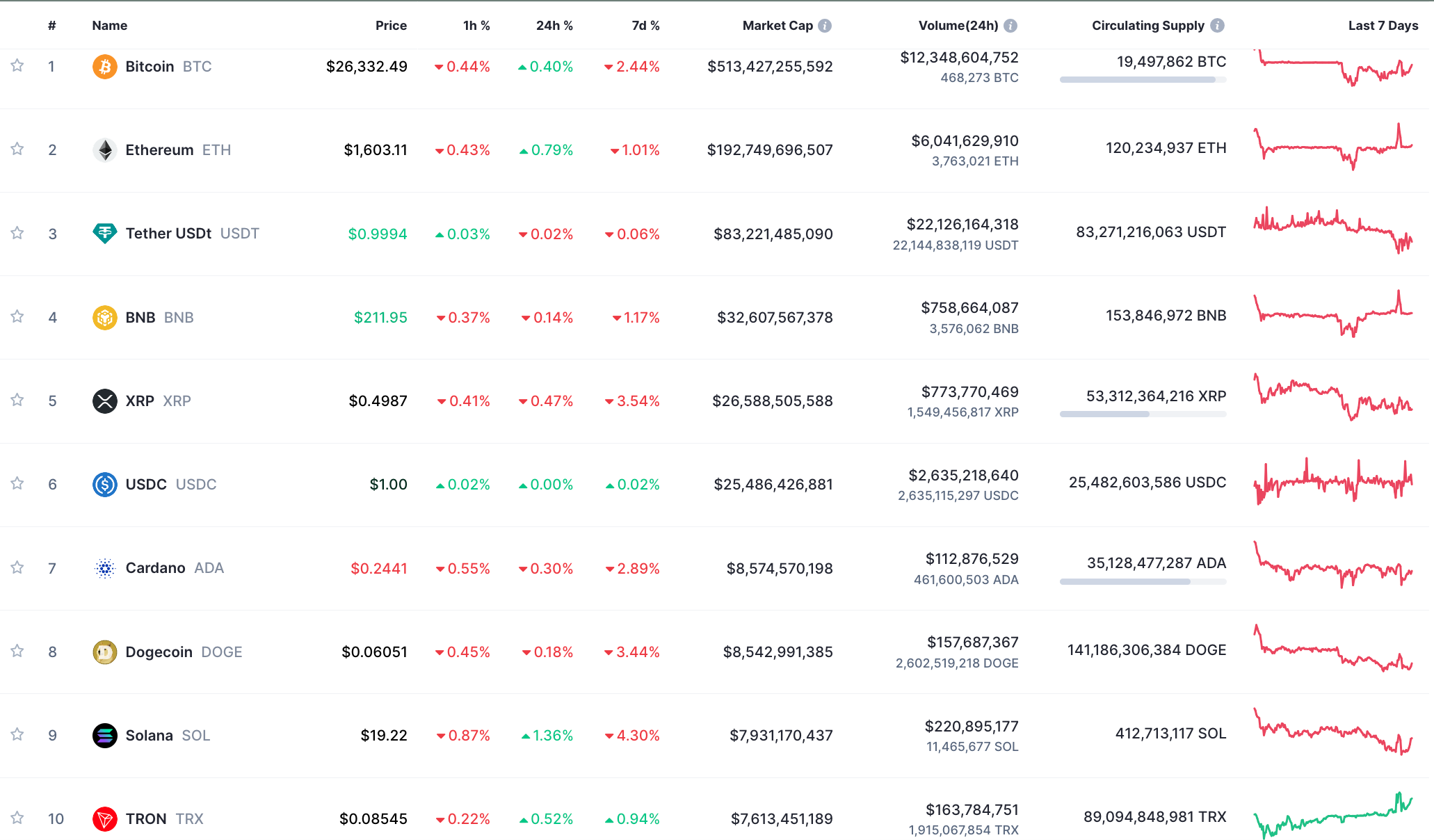Click the Solana logo icon

[104, 736]
